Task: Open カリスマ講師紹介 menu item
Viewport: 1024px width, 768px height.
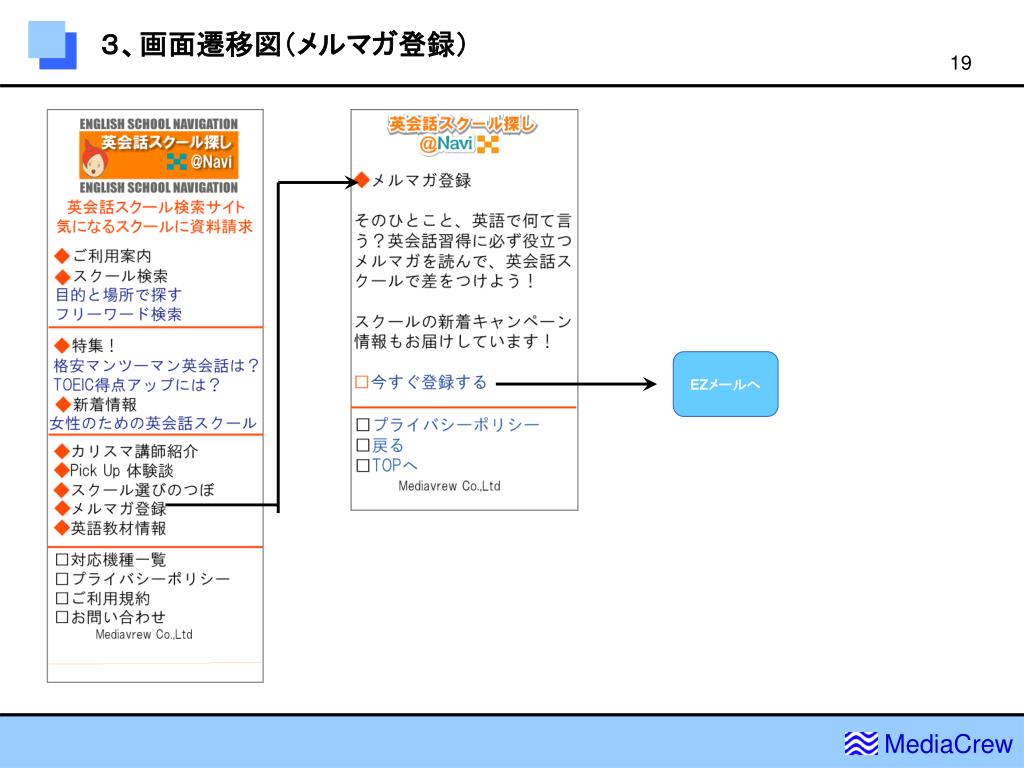Action: point(126,451)
